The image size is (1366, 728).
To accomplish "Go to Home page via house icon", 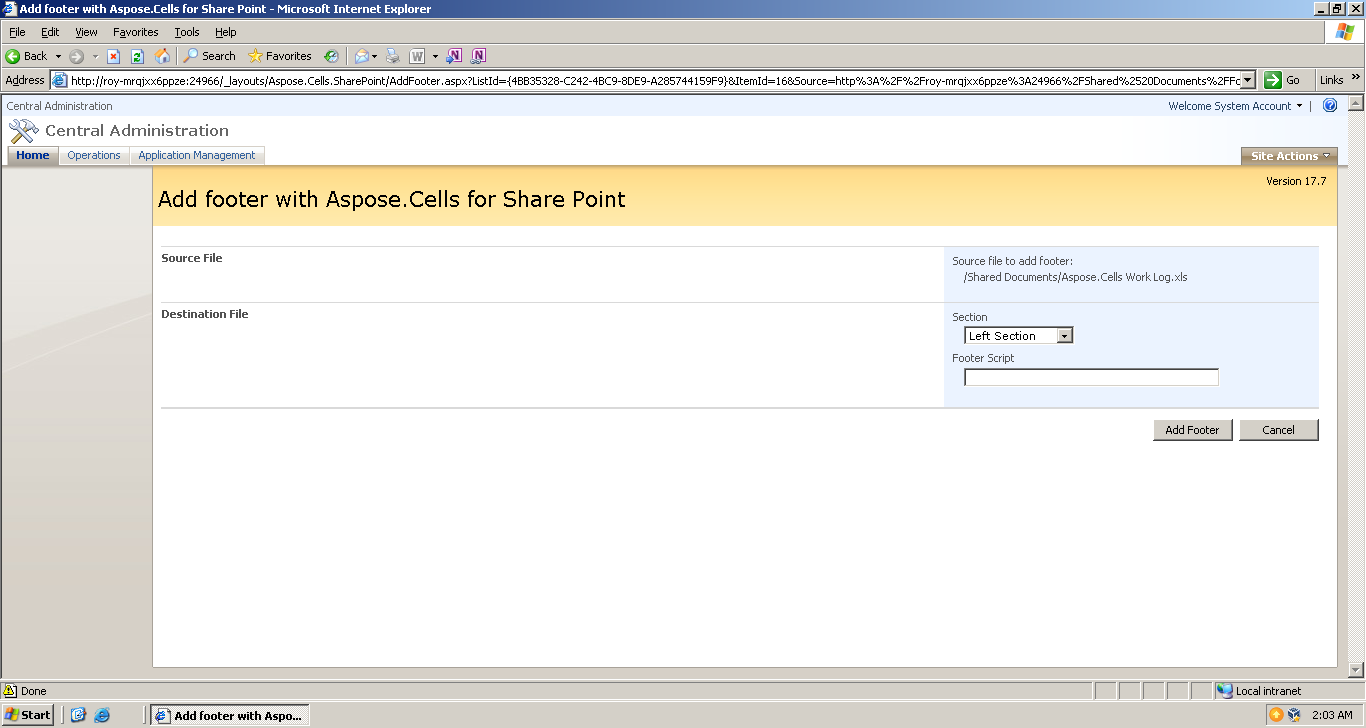I will (162, 56).
